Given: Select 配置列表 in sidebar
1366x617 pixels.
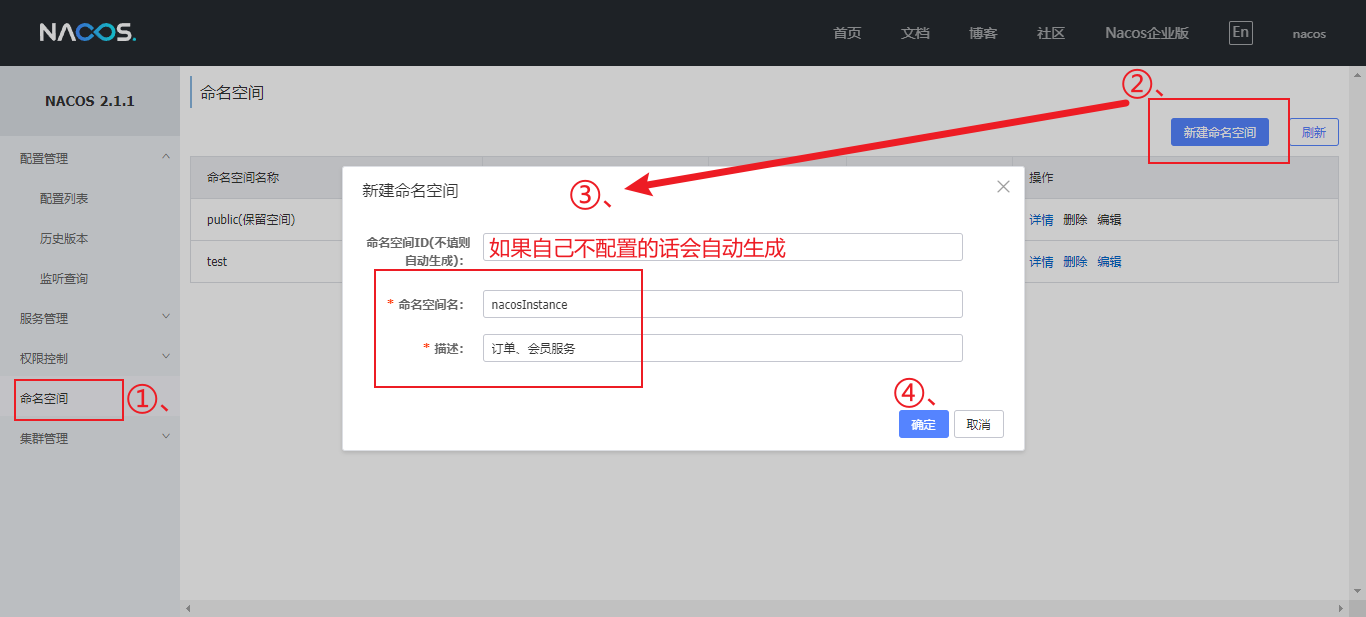Looking at the screenshot, I should [64, 199].
